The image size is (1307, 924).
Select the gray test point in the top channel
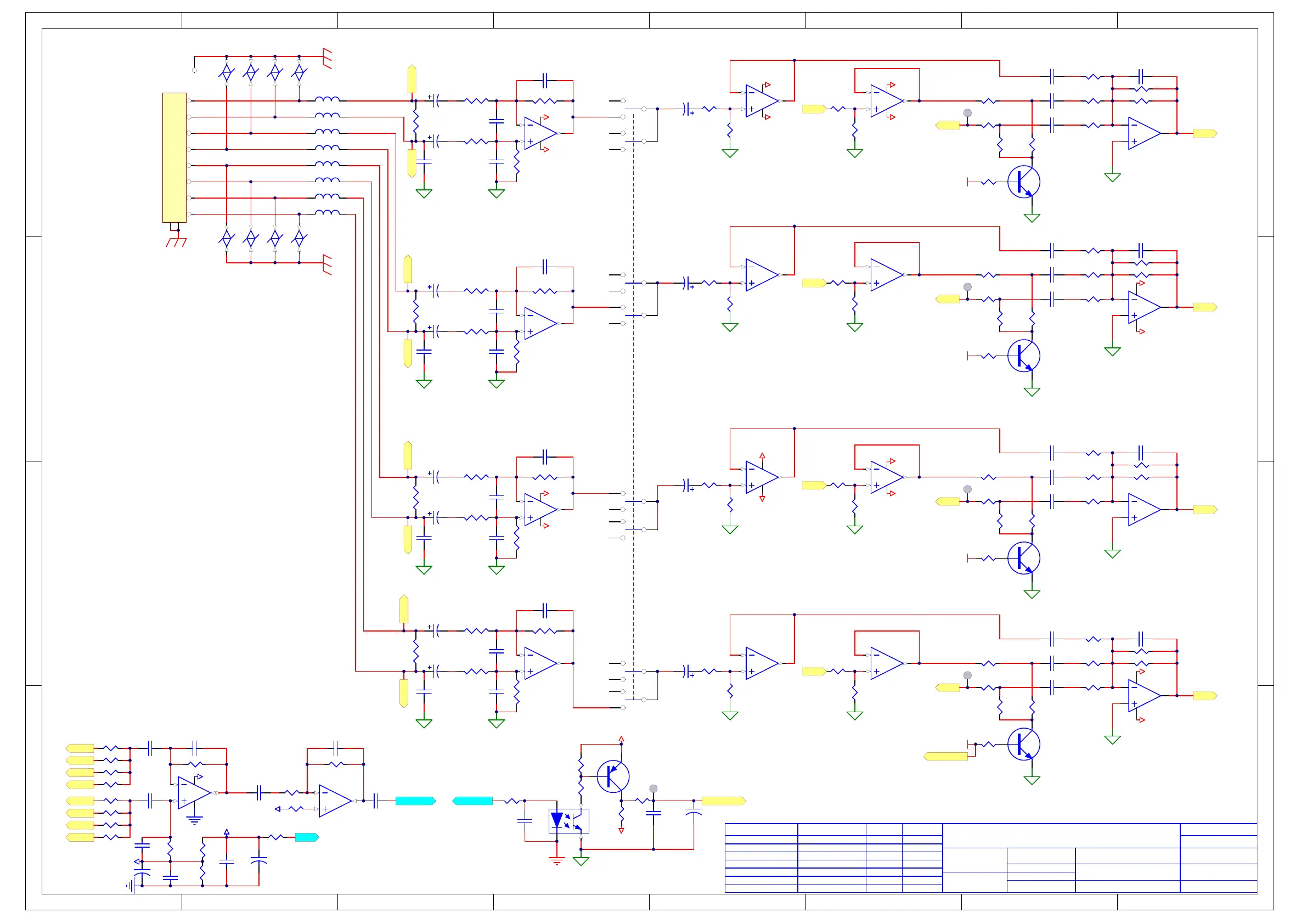(967, 112)
